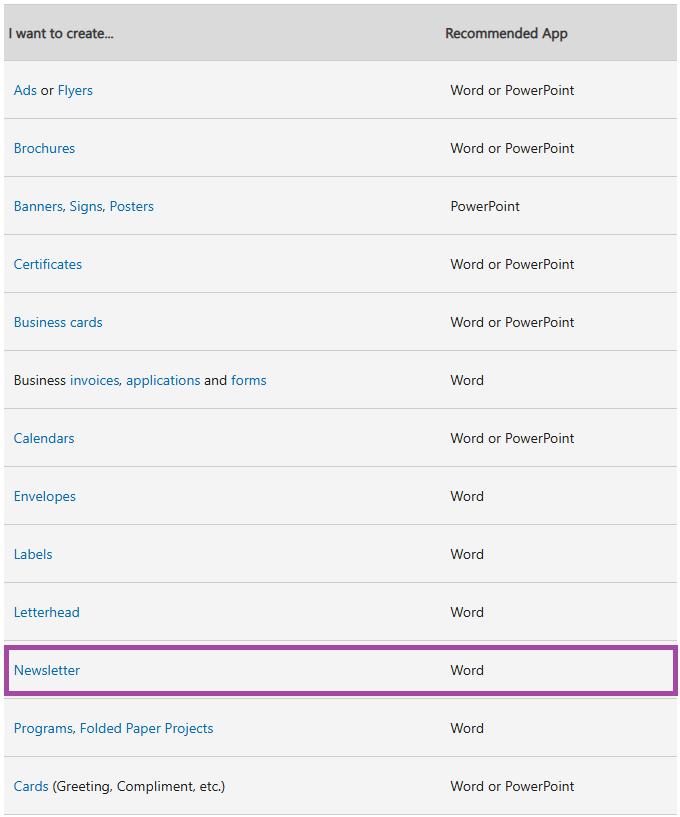Select 'Word' in the invoices row
This screenshot has width=680, height=817.
pos(467,380)
